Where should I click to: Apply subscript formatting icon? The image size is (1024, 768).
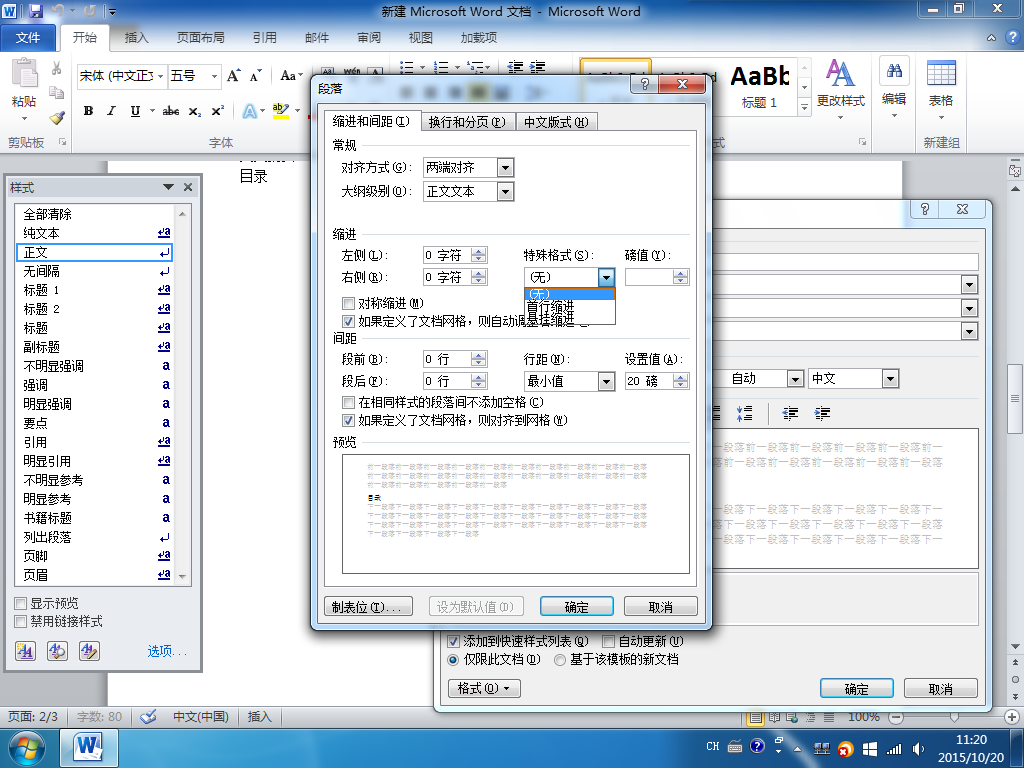[195, 112]
